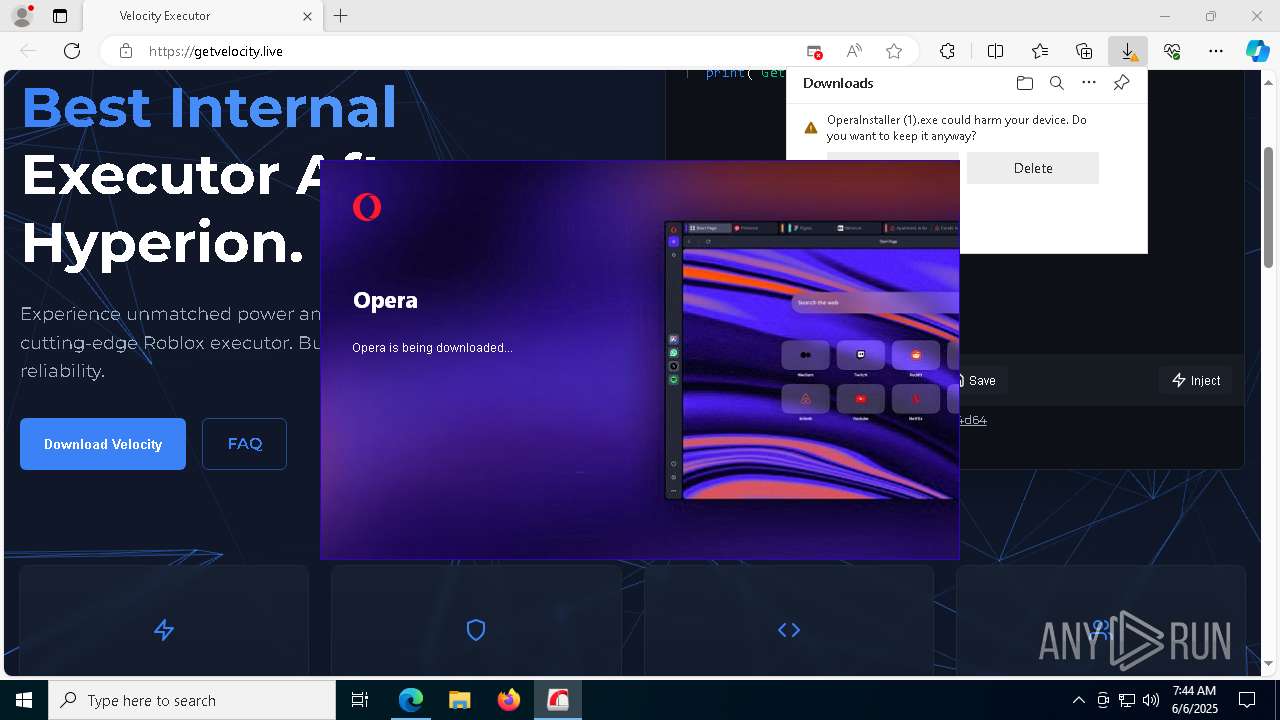Open Task View on the taskbar

coord(360,700)
